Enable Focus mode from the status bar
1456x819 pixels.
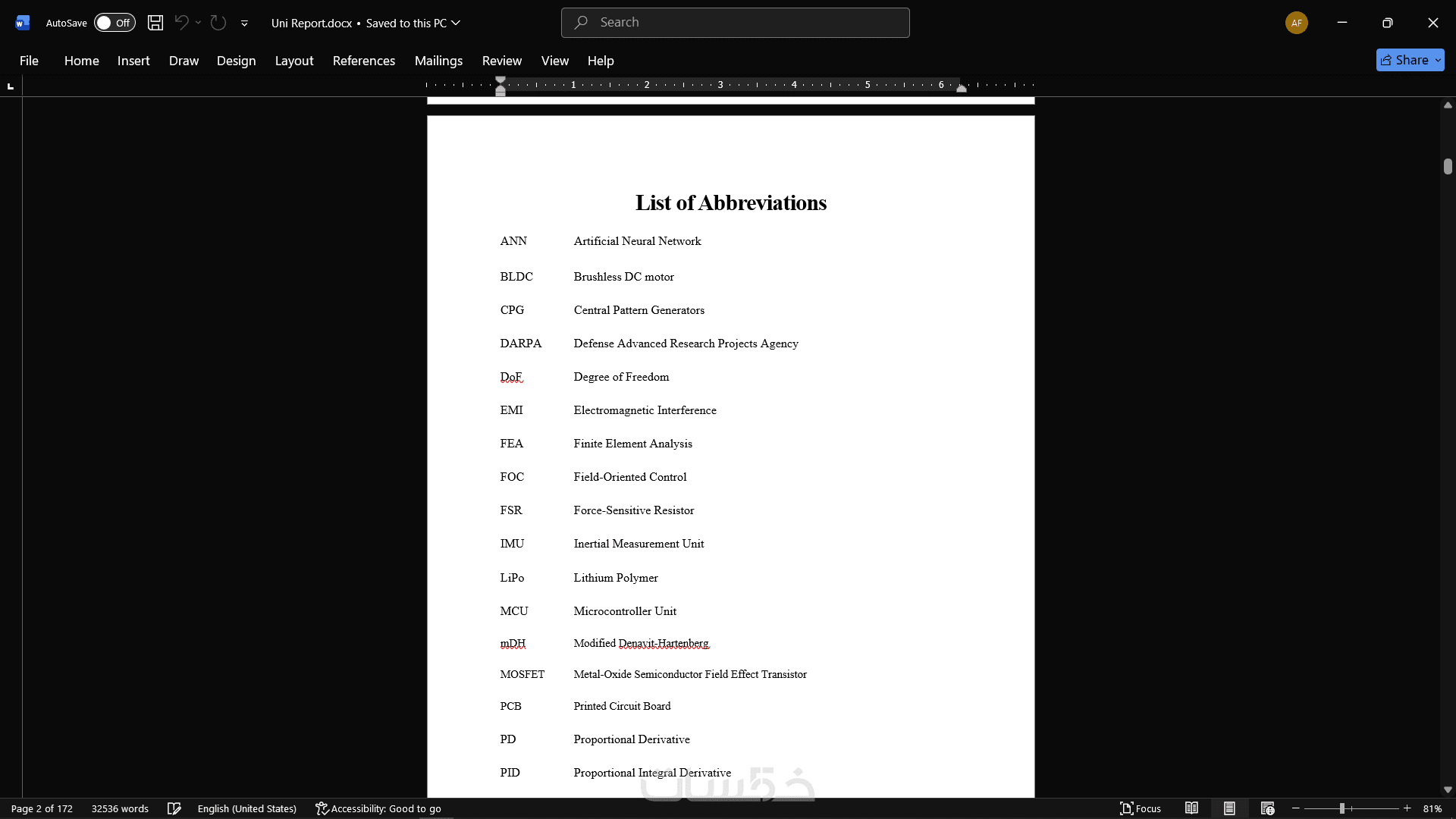1141,808
